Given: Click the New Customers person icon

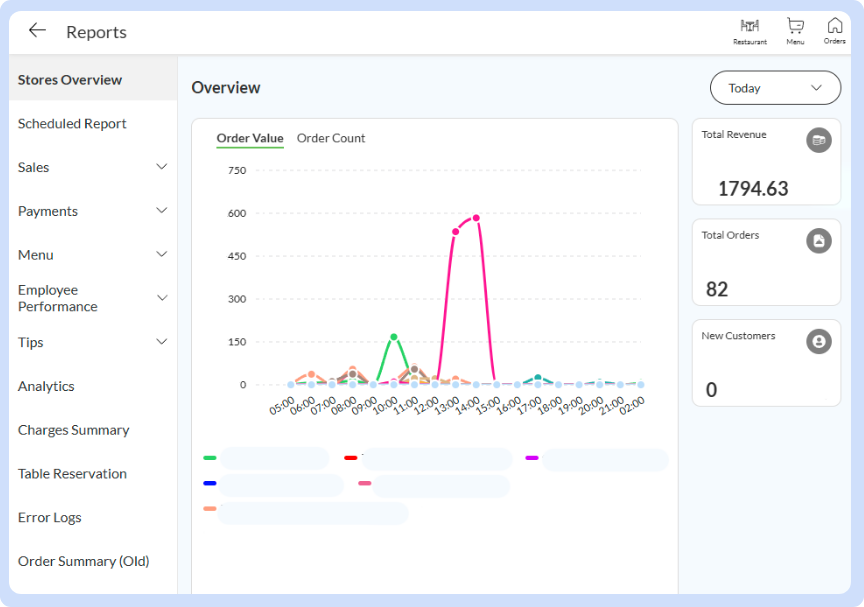Looking at the screenshot, I should coord(819,342).
